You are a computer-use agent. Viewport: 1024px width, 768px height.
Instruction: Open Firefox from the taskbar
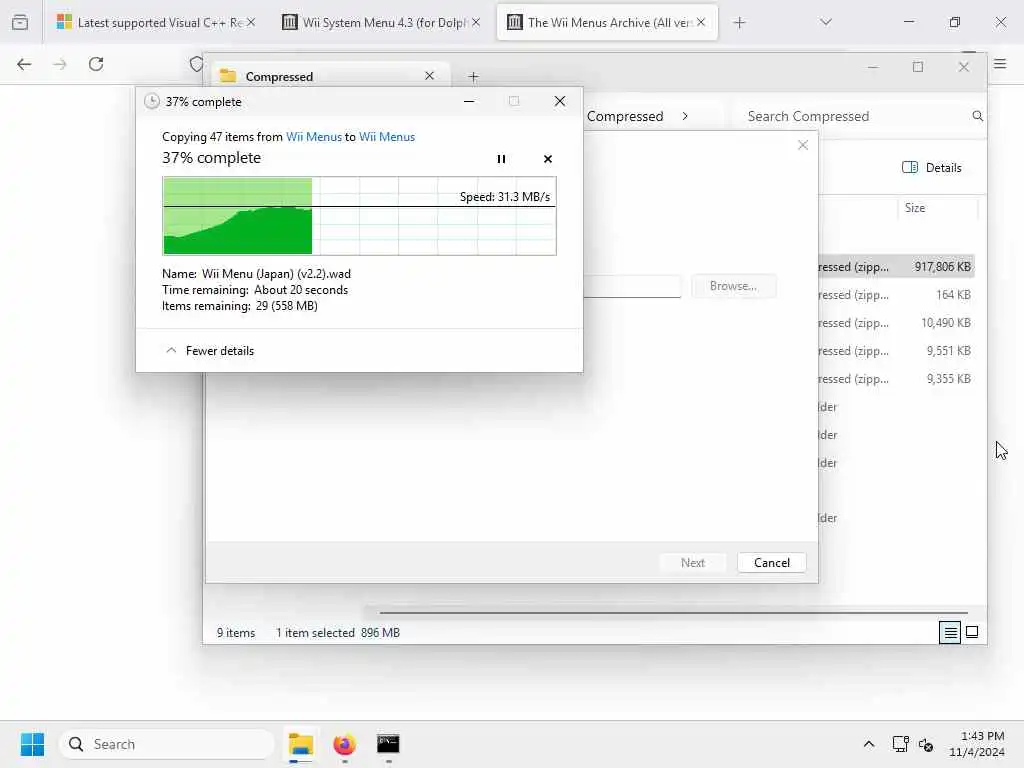[x=344, y=744]
